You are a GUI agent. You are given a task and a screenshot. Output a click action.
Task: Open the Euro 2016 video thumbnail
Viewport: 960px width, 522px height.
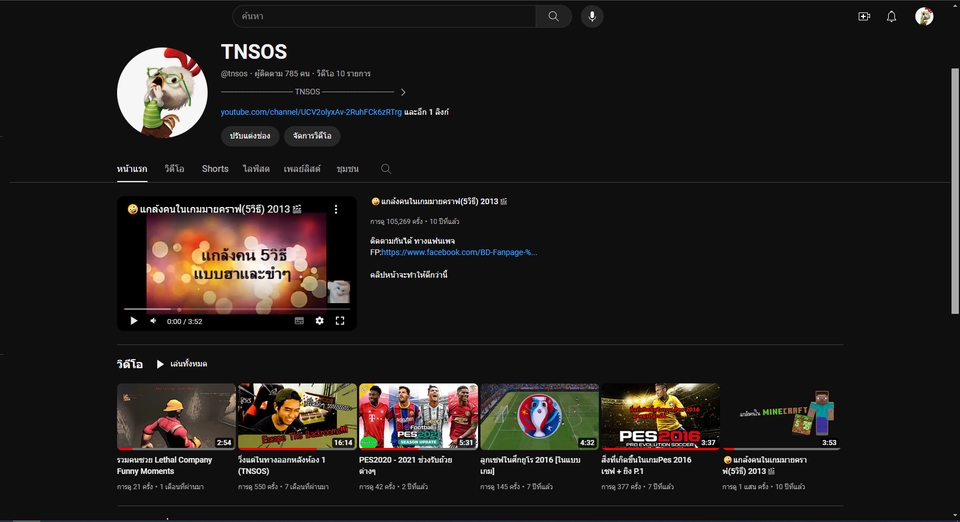(539, 417)
